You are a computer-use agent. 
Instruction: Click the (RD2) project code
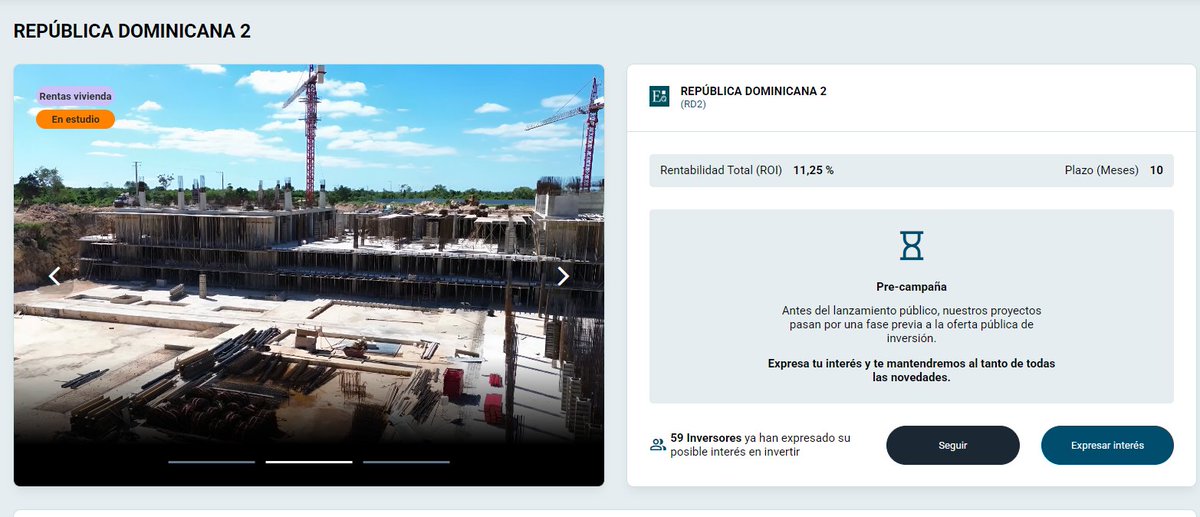click(693, 104)
